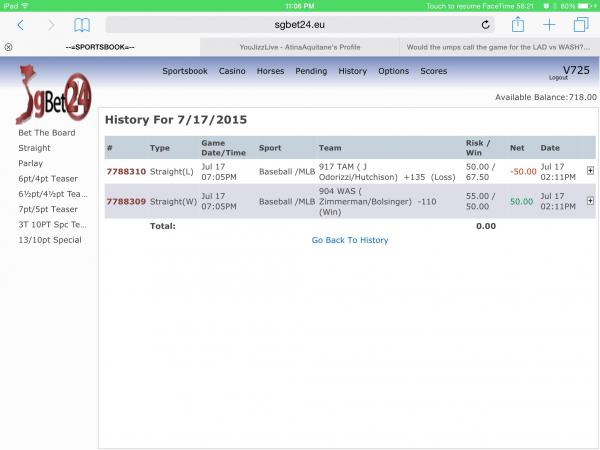Reload the page with the refresh icon

point(486,24)
